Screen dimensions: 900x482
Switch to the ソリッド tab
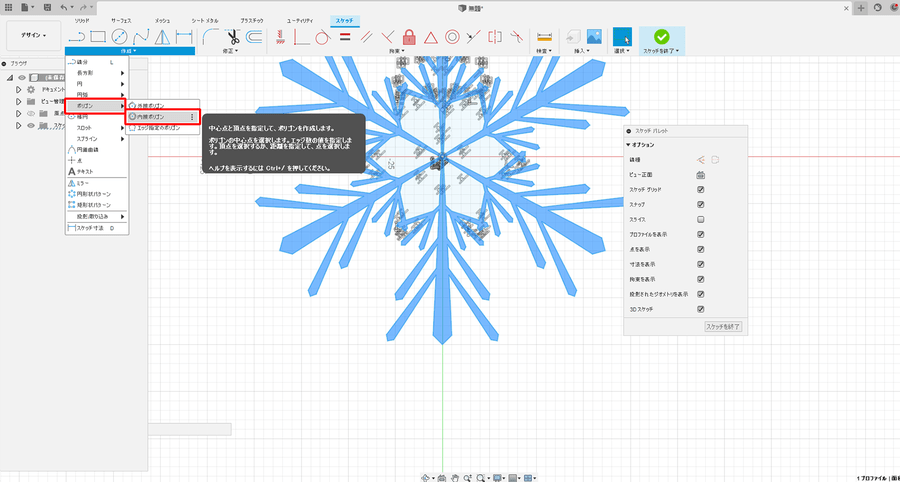[x=82, y=21]
